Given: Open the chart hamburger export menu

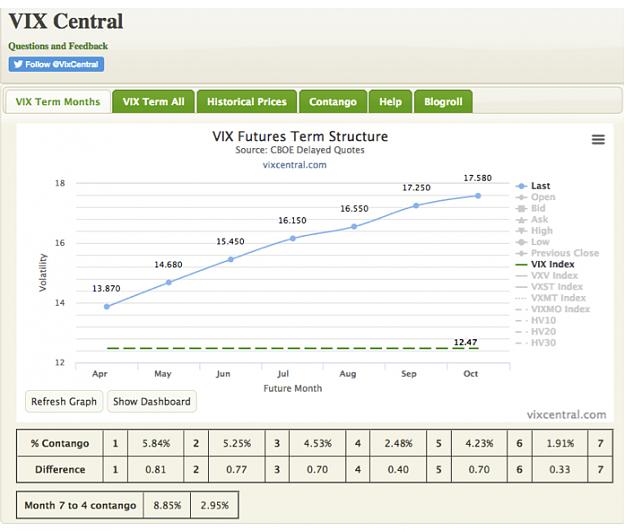Looking at the screenshot, I should coord(598,140).
